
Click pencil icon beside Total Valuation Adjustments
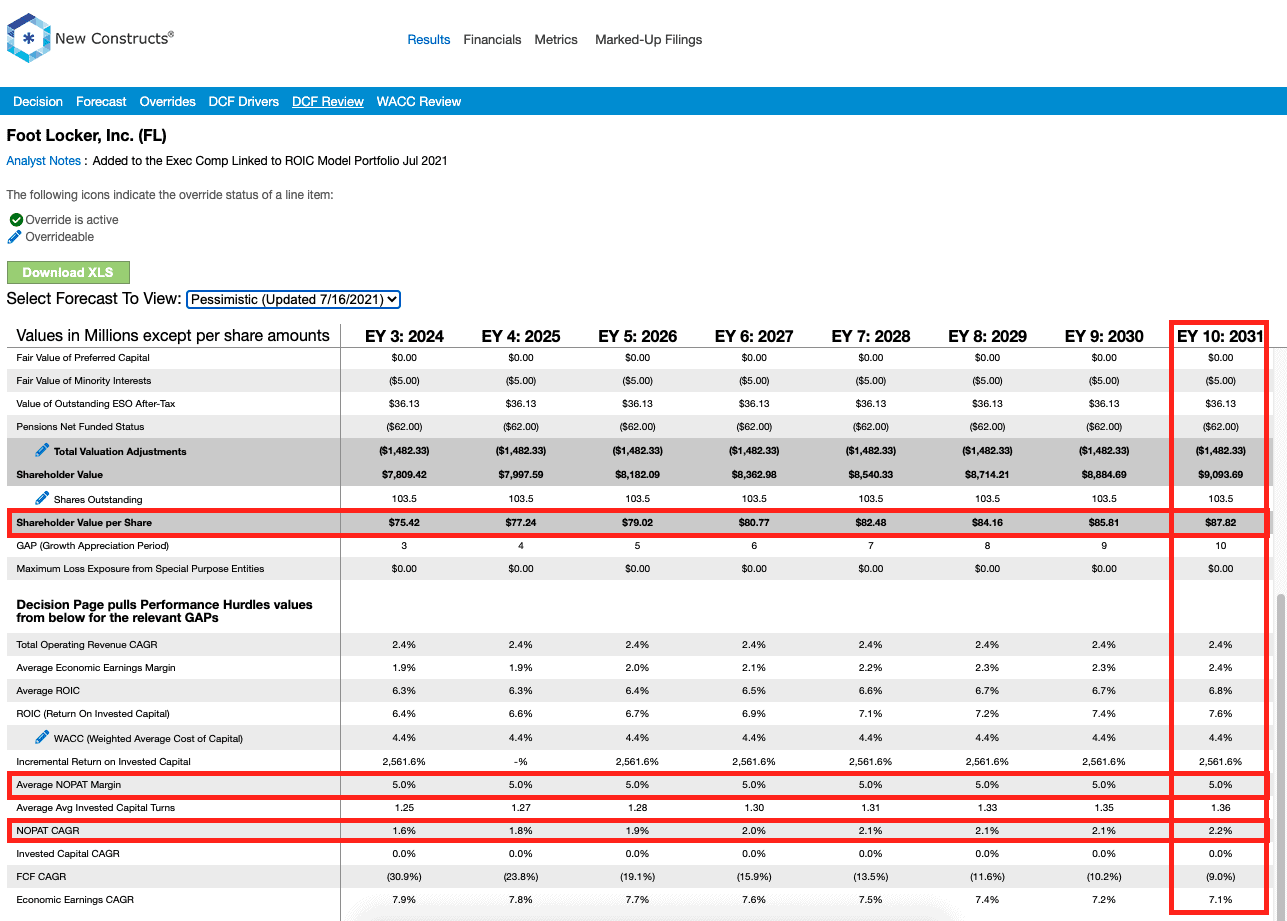[42, 451]
